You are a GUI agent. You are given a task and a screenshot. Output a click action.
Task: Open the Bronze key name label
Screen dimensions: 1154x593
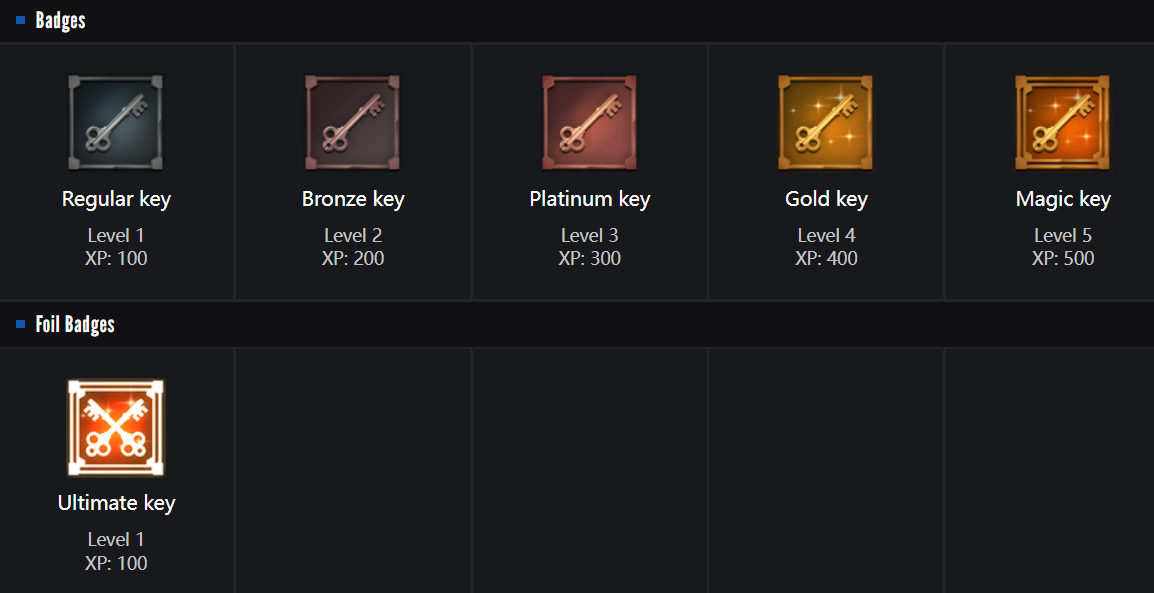(353, 199)
